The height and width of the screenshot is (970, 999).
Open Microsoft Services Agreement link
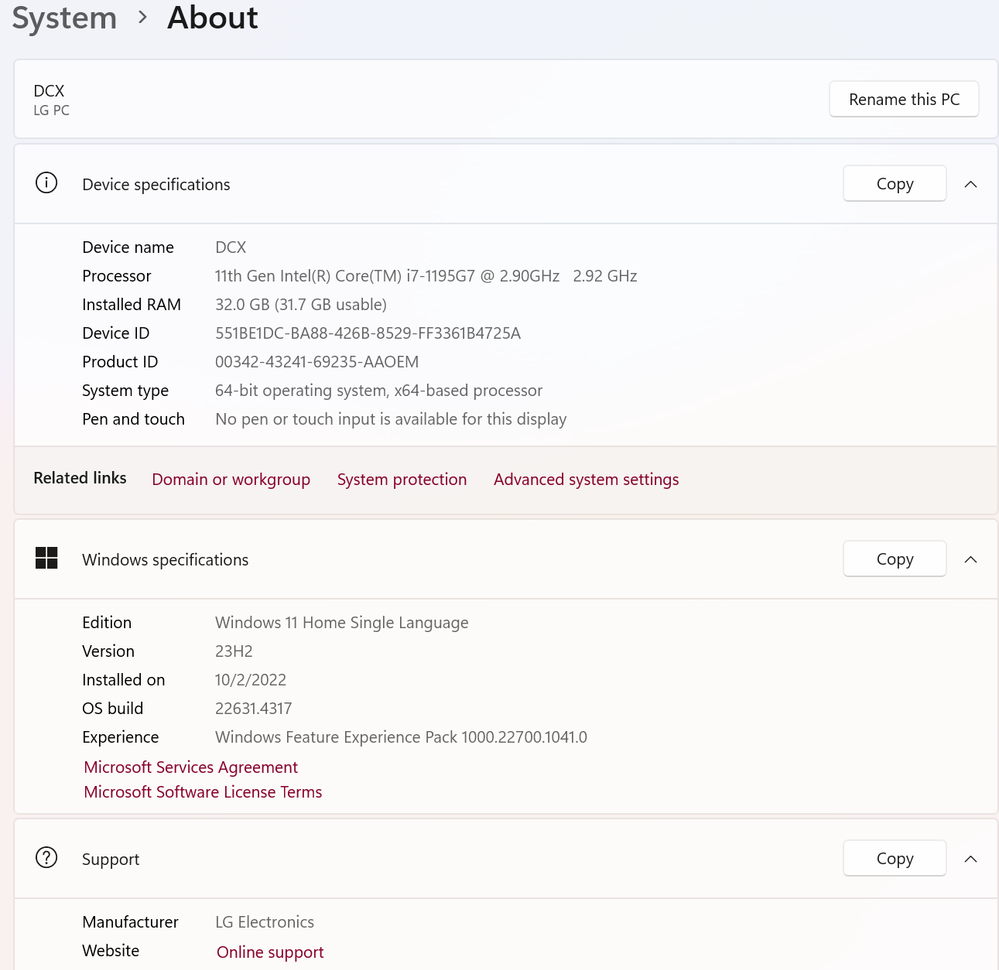[x=190, y=767]
